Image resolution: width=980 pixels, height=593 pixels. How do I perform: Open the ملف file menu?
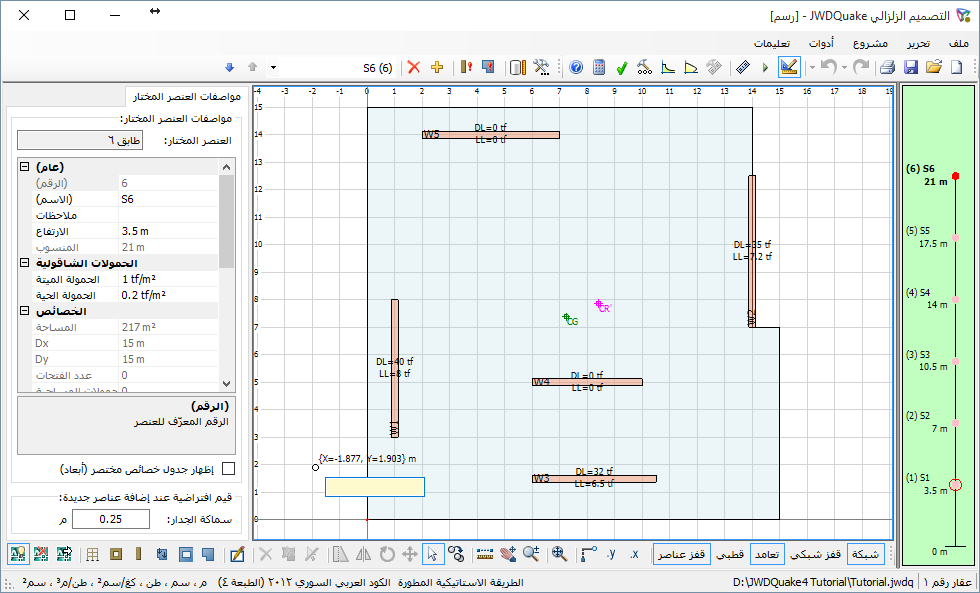[x=958, y=43]
